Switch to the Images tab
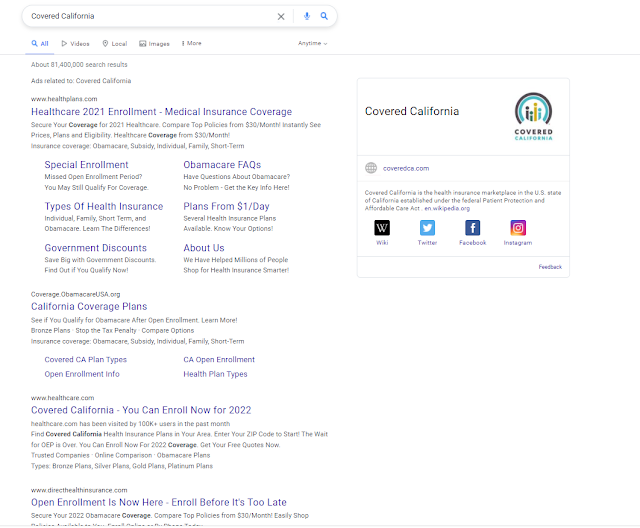640x528 pixels. tap(154, 44)
